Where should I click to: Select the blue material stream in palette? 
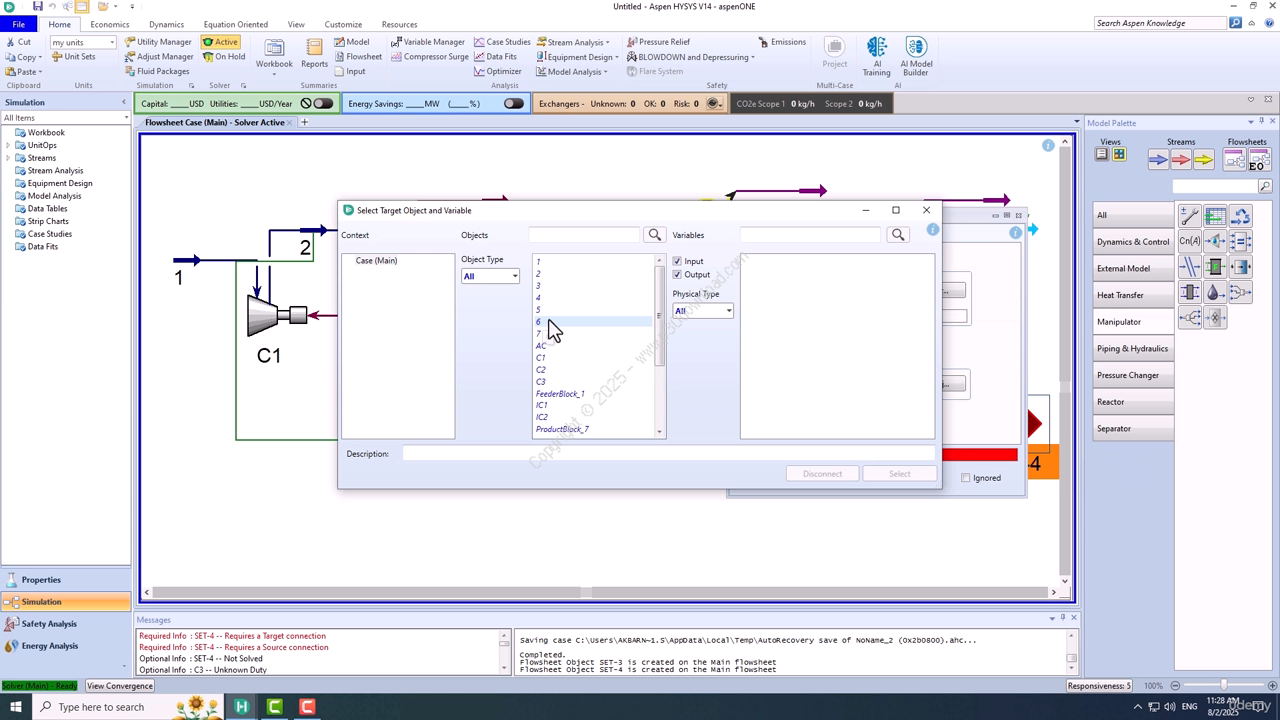click(x=1158, y=160)
